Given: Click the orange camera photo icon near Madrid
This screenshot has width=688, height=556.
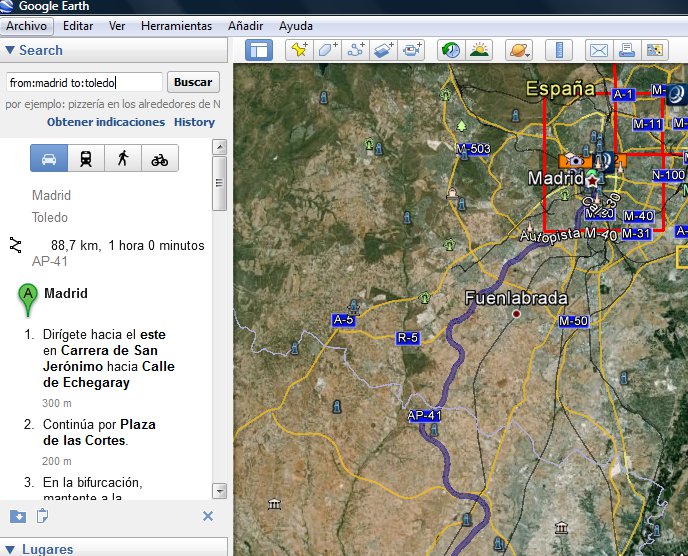Looking at the screenshot, I should pos(575,161).
